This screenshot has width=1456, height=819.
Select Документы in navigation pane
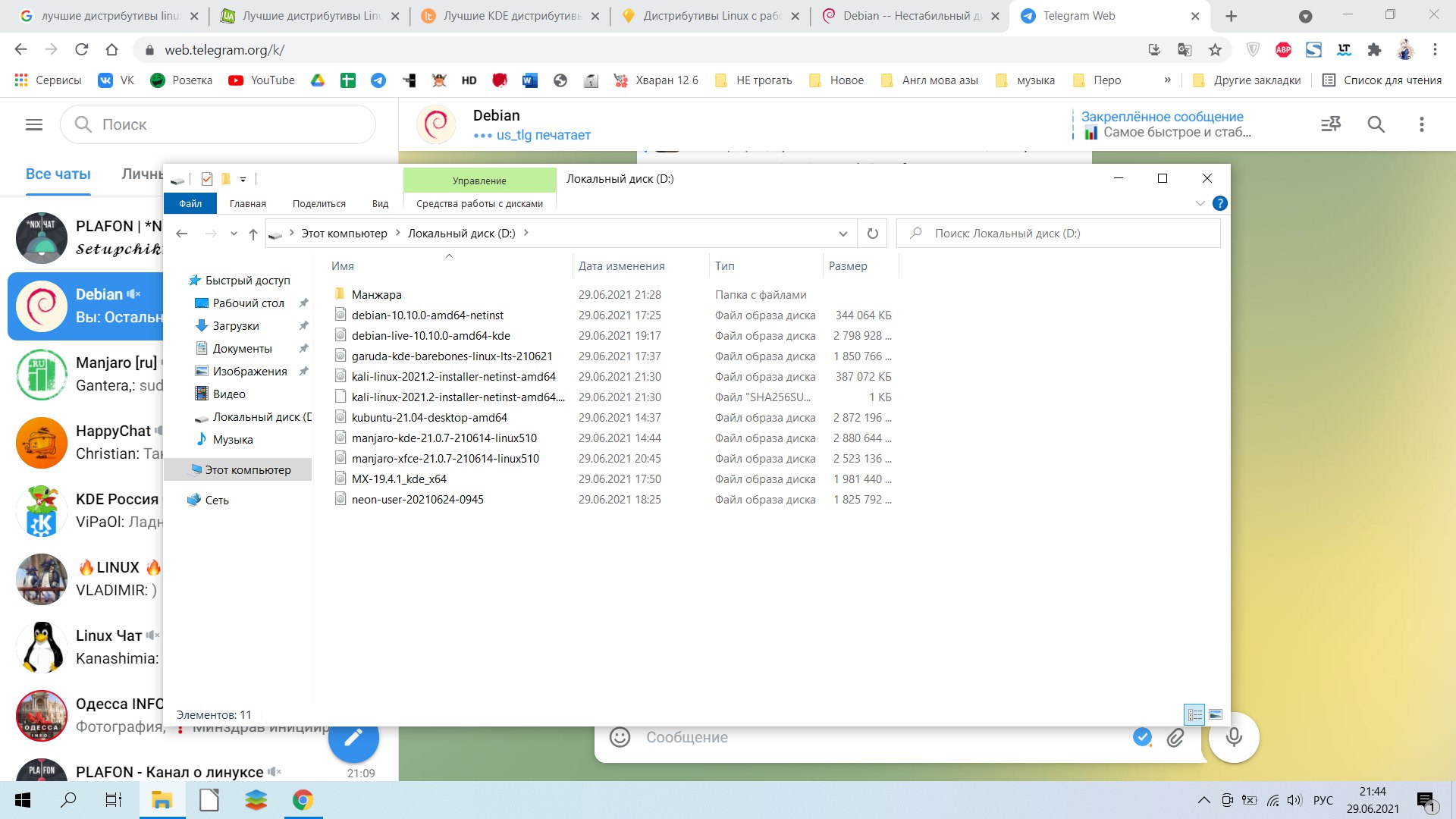pyautogui.click(x=242, y=349)
